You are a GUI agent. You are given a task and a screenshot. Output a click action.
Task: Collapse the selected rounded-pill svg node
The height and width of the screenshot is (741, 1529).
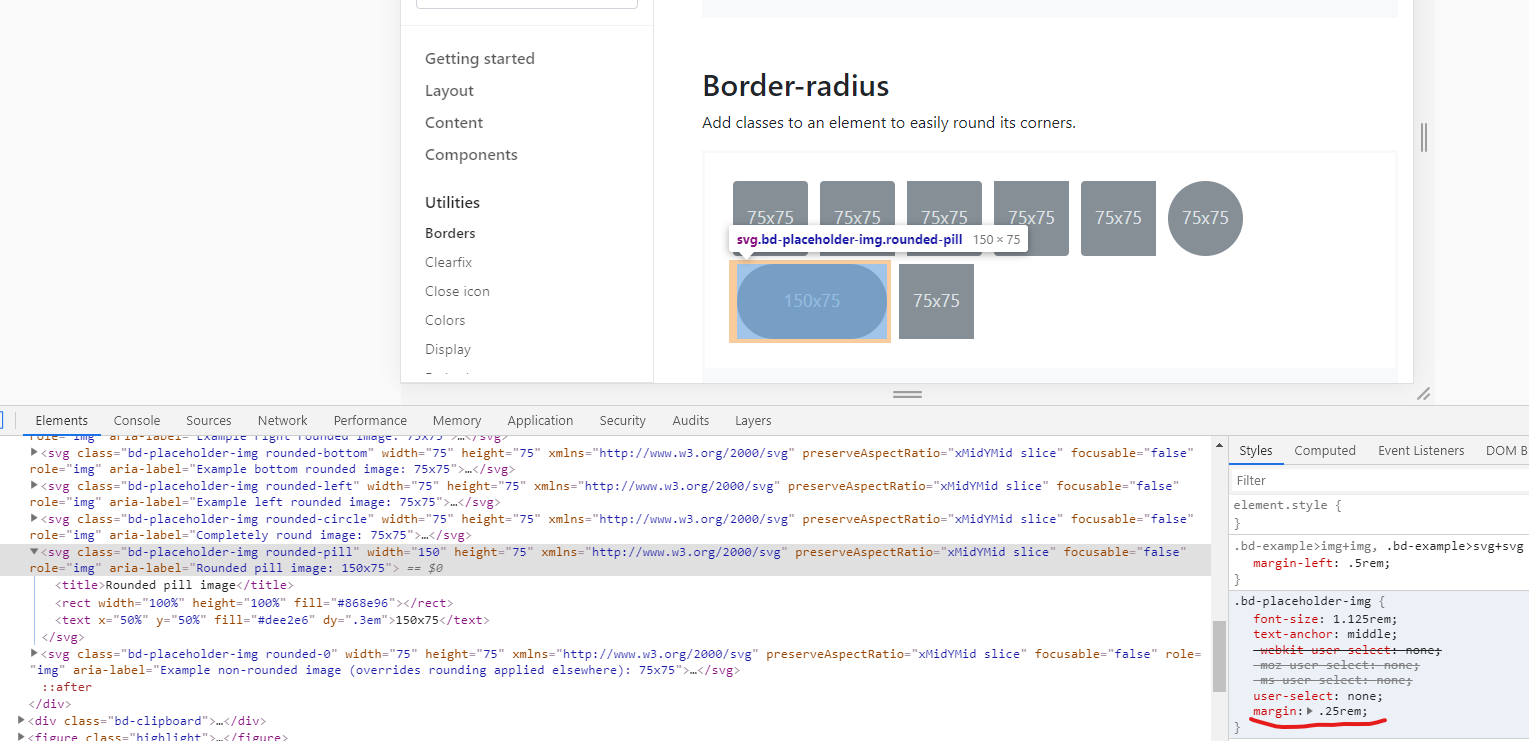click(34, 551)
